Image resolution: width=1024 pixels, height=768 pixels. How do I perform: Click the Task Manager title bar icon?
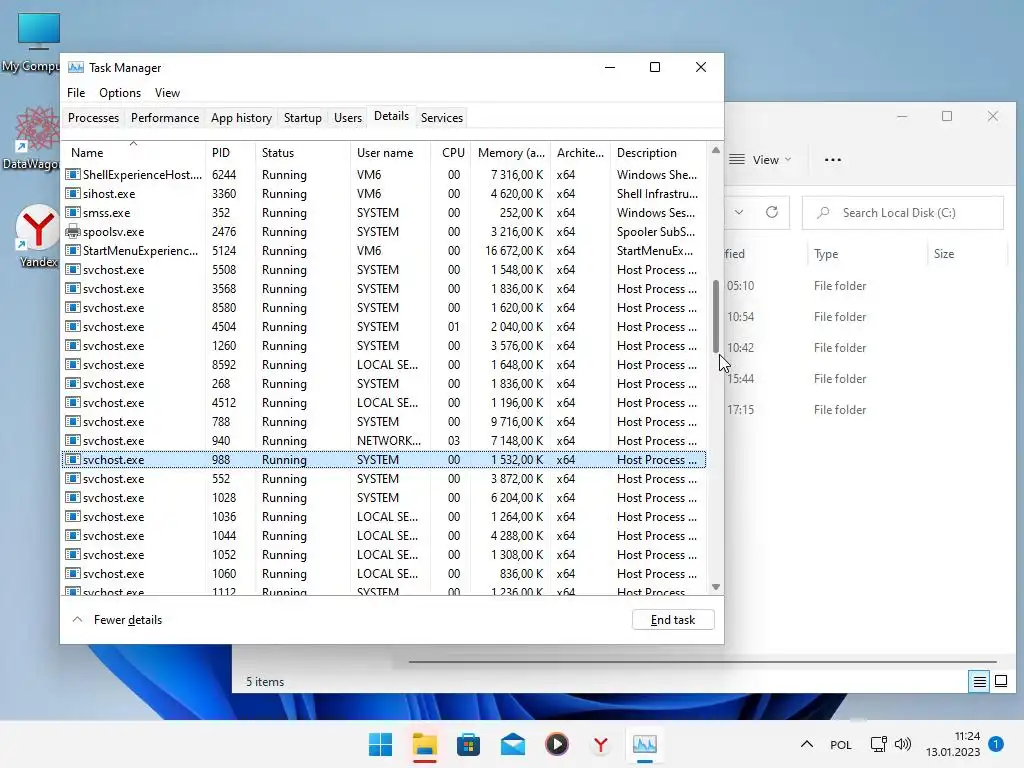point(76,67)
